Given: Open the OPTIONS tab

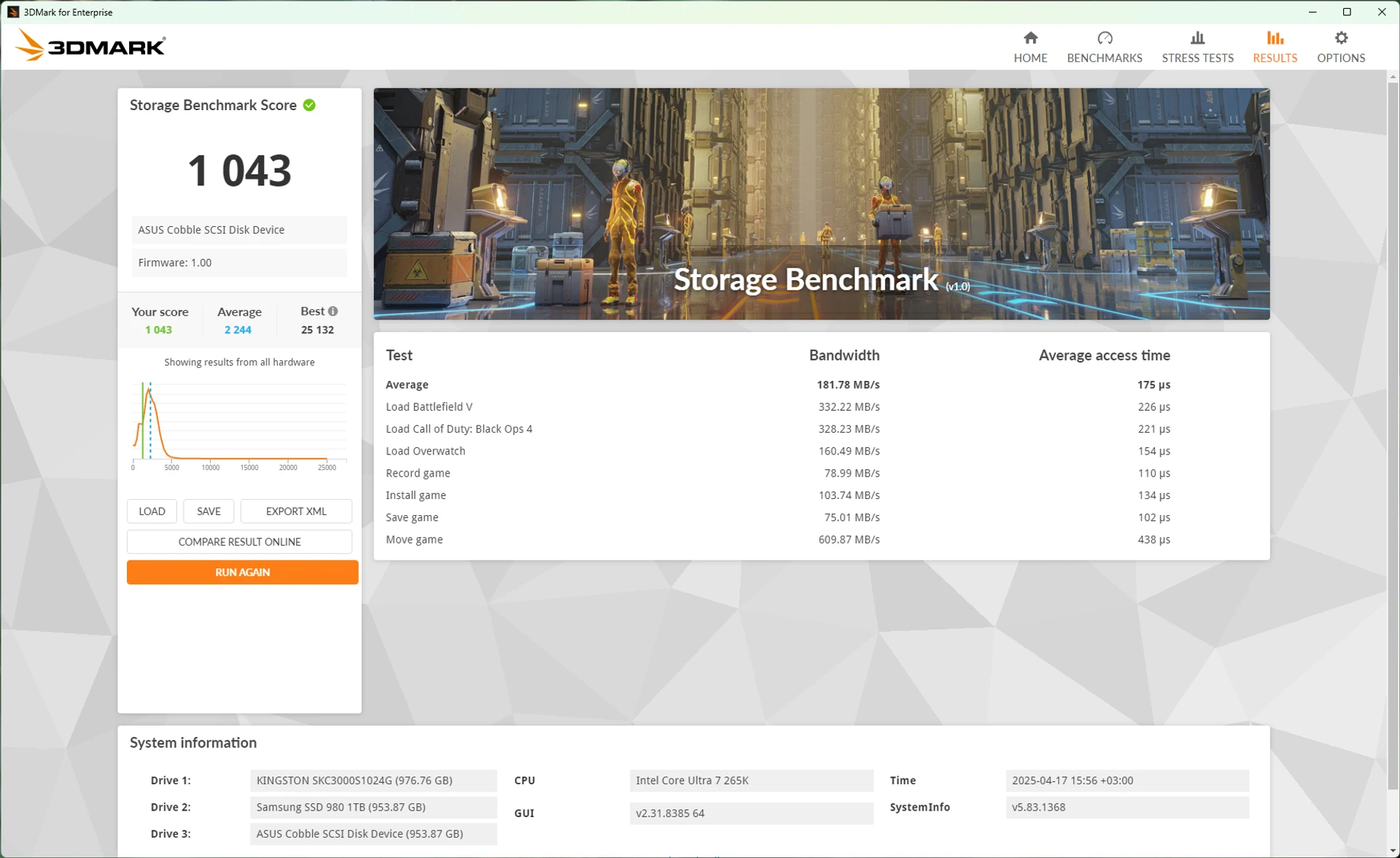Looking at the screenshot, I should coord(1340,47).
